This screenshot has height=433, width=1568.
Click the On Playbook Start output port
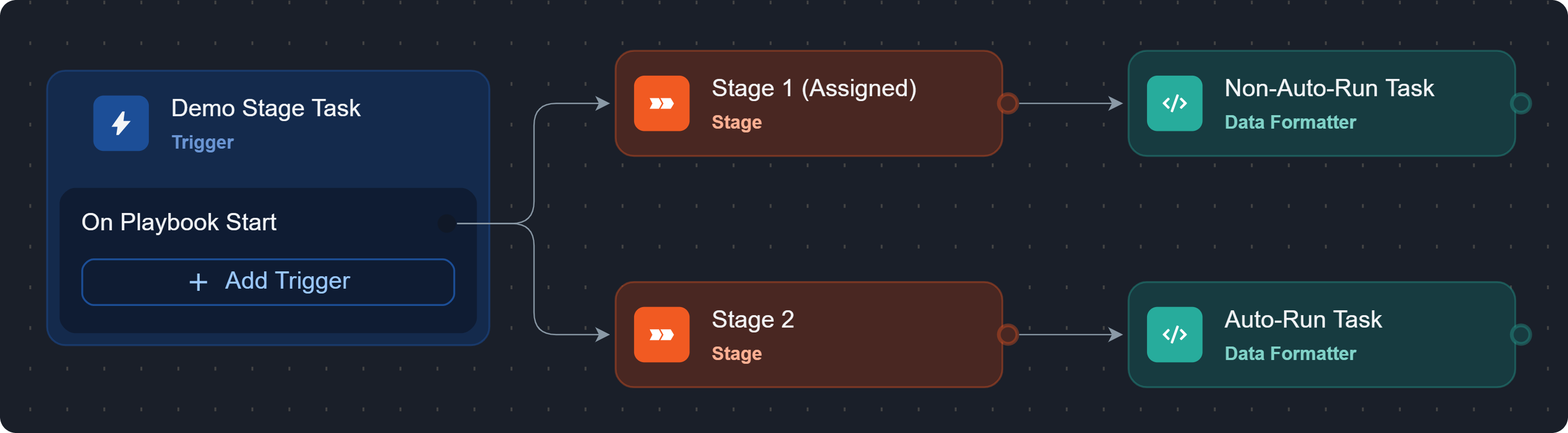click(447, 223)
